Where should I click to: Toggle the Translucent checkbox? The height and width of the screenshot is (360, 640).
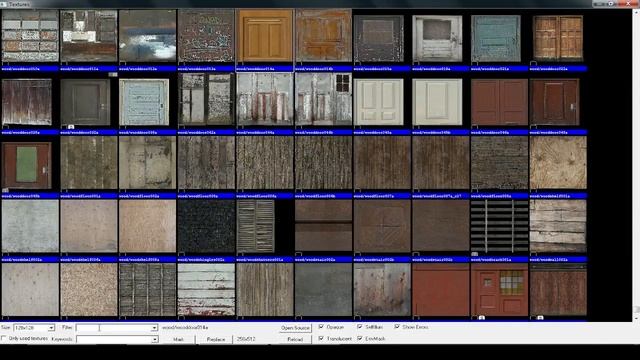click(321, 338)
